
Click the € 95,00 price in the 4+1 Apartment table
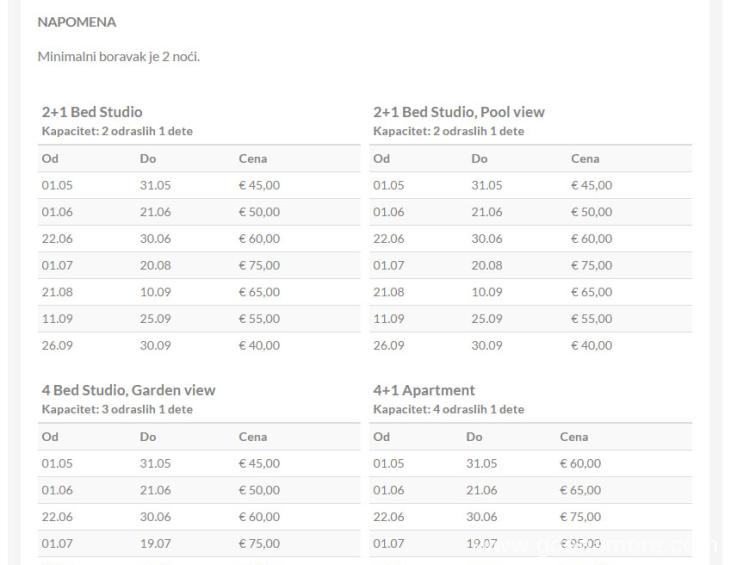pos(580,543)
